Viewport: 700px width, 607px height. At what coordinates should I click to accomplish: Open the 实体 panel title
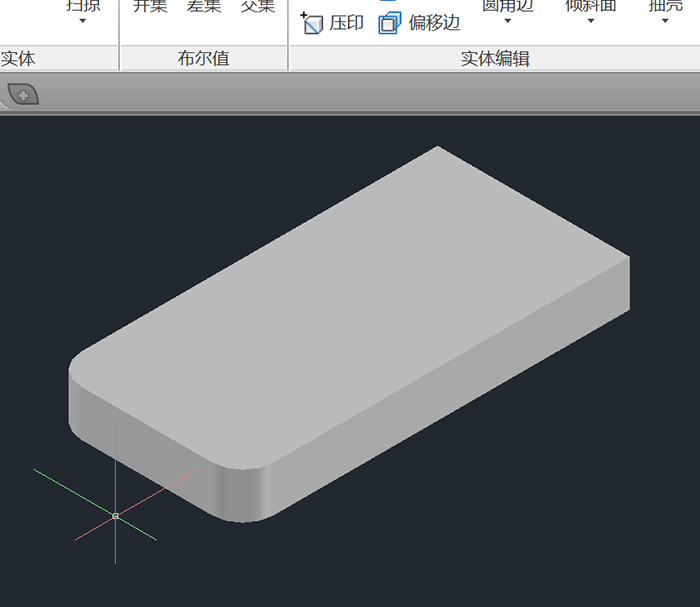(18, 58)
